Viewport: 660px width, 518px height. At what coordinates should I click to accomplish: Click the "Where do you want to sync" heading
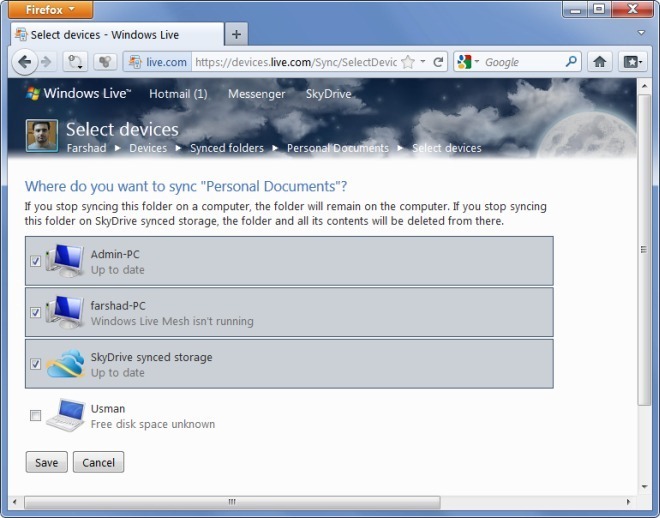(x=186, y=186)
